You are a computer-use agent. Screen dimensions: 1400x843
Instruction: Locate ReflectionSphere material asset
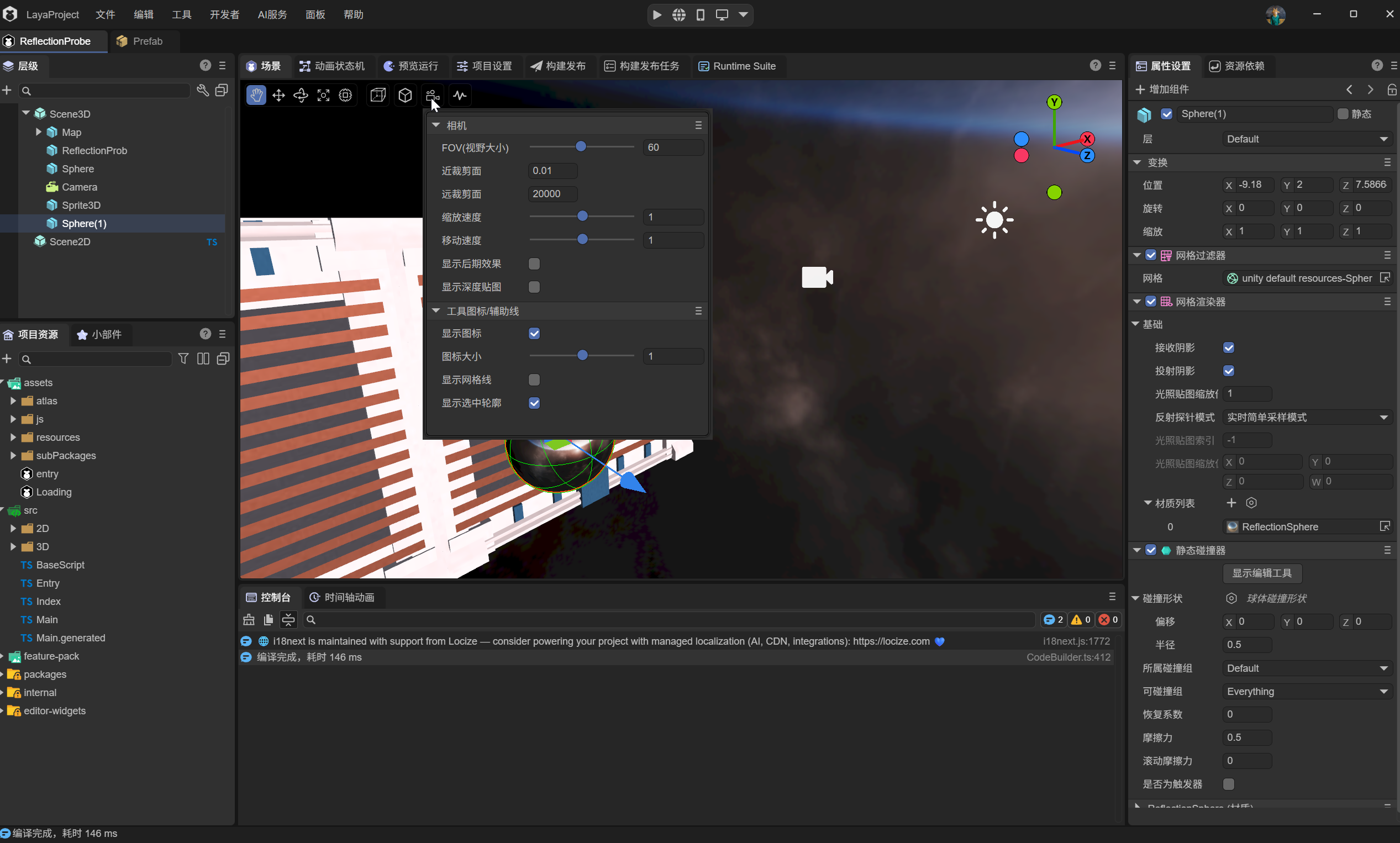pyautogui.click(x=1385, y=526)
